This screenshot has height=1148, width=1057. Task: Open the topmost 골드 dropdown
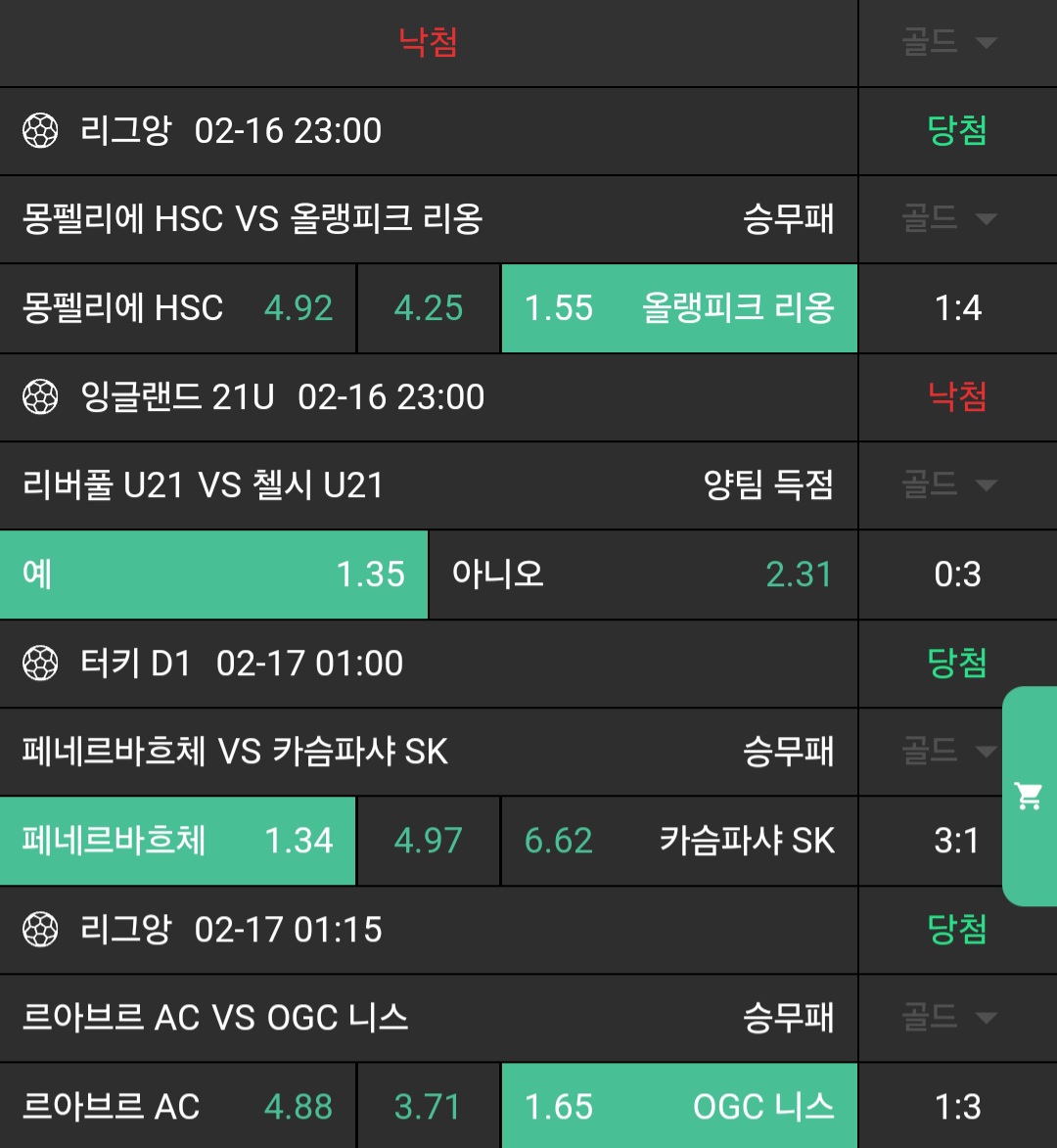click(948, 43)
